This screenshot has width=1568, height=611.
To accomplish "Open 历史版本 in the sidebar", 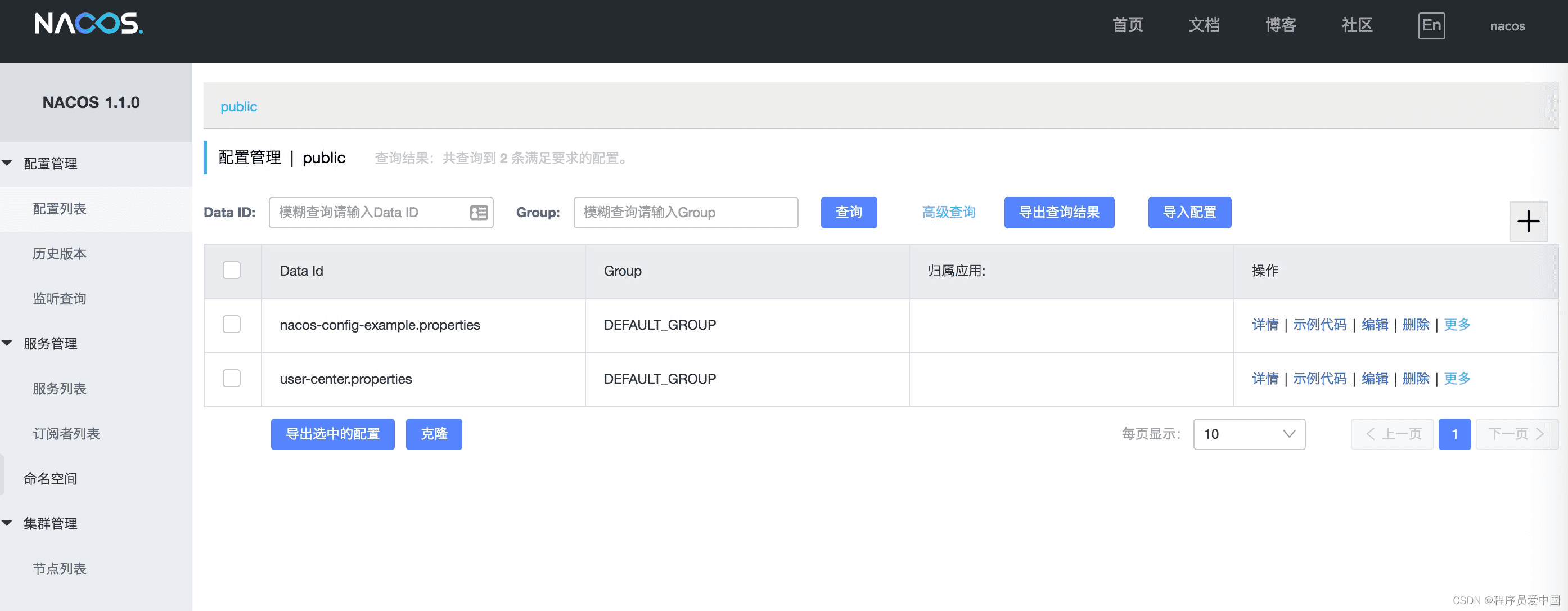I will click(60, 253).
